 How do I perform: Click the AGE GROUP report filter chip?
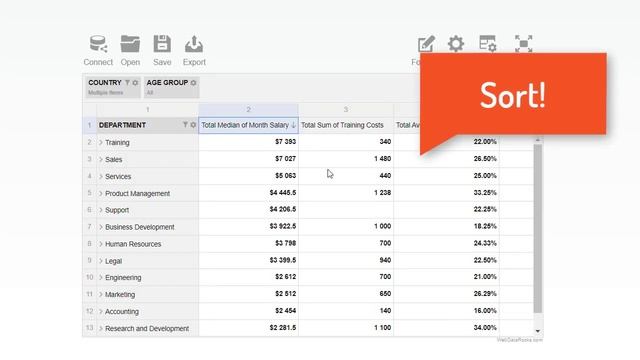(x=171, y=87)
